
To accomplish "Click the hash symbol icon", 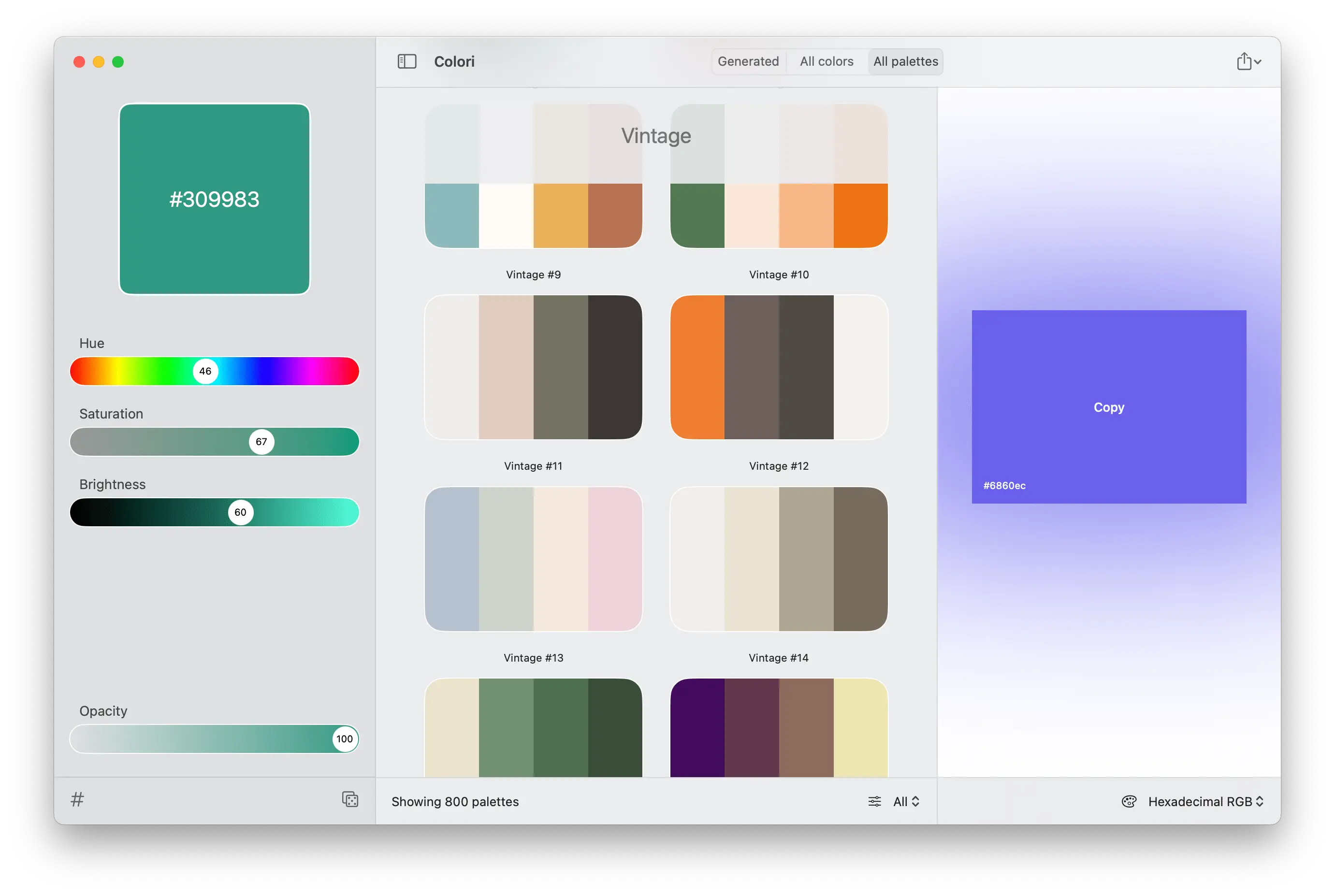I will pyautogui.click(x=77, y=799).
